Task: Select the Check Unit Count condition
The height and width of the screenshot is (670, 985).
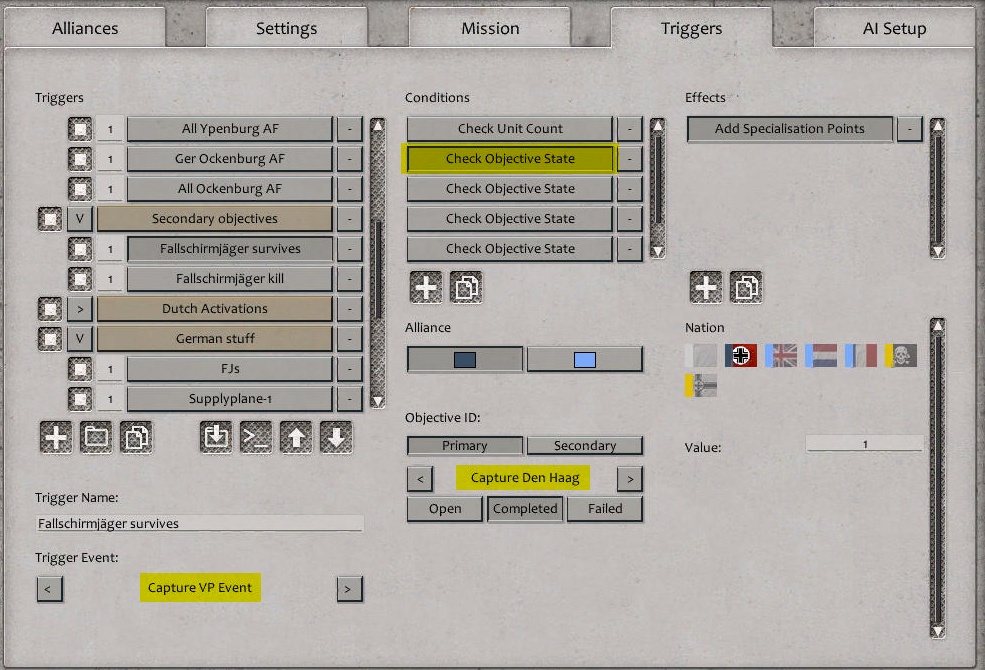Action: click(x=509, y=129)
